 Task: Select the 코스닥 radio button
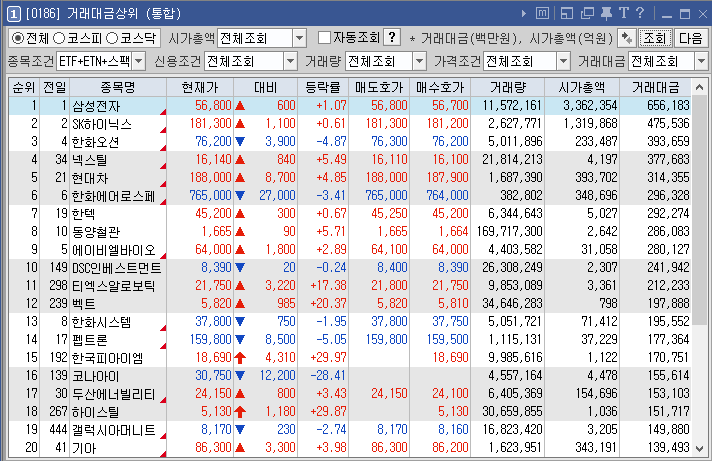click(x=112, y=38)
